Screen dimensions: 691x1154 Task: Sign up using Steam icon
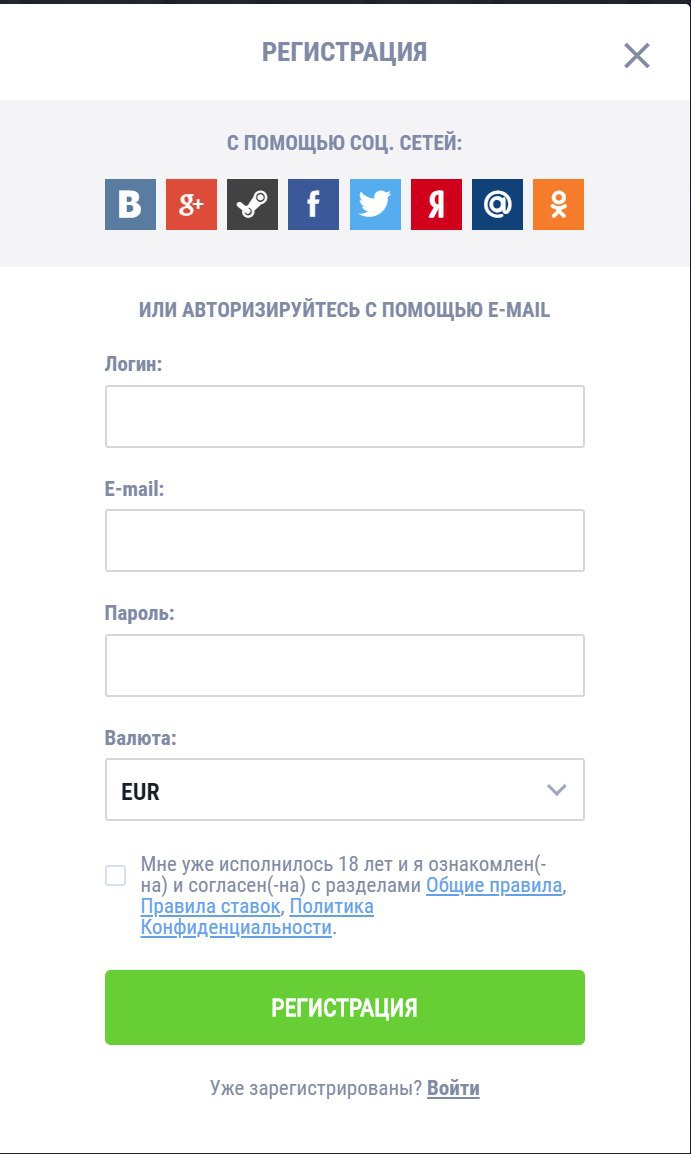(x=252, y=205)
